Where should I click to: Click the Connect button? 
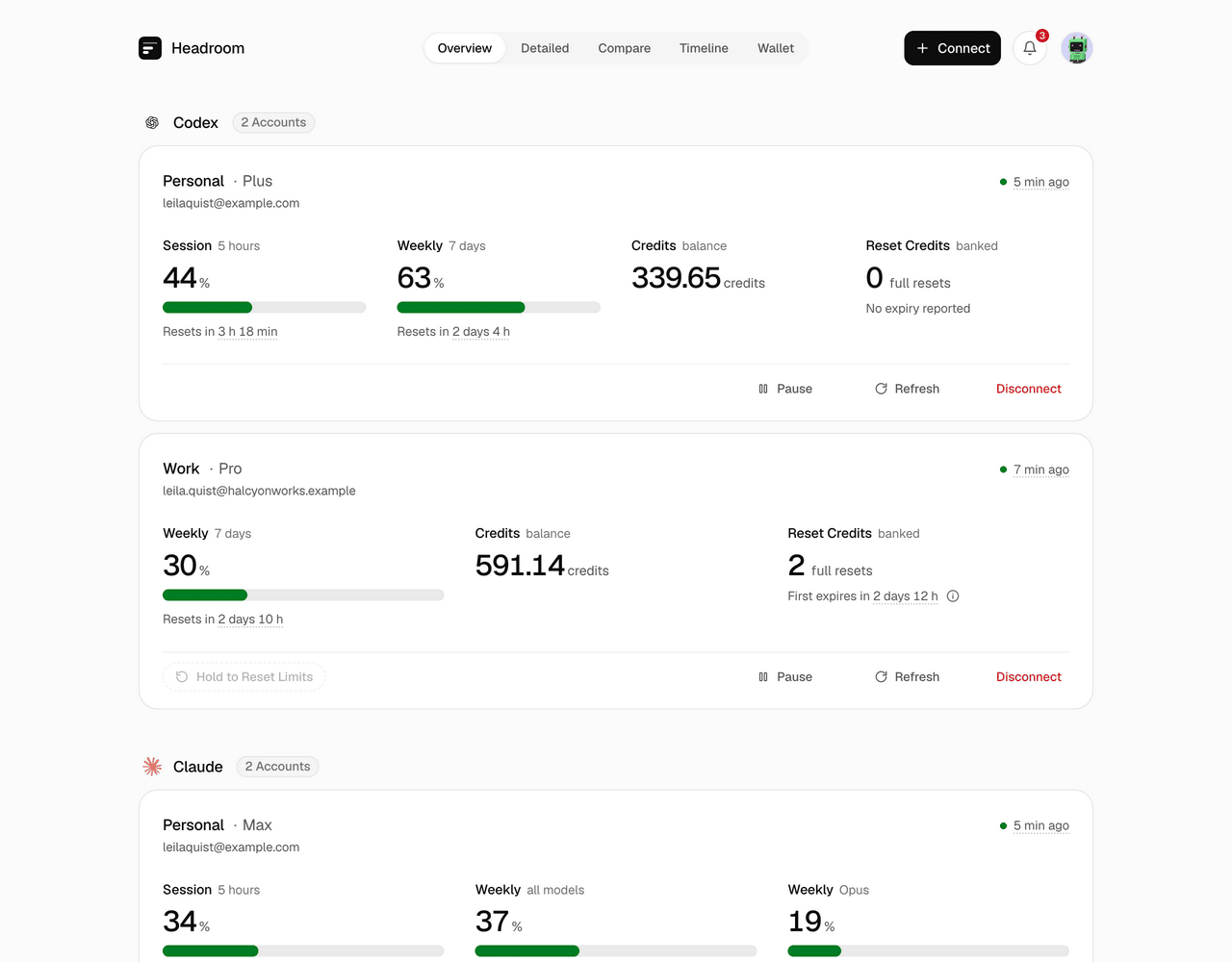(953, 48)
